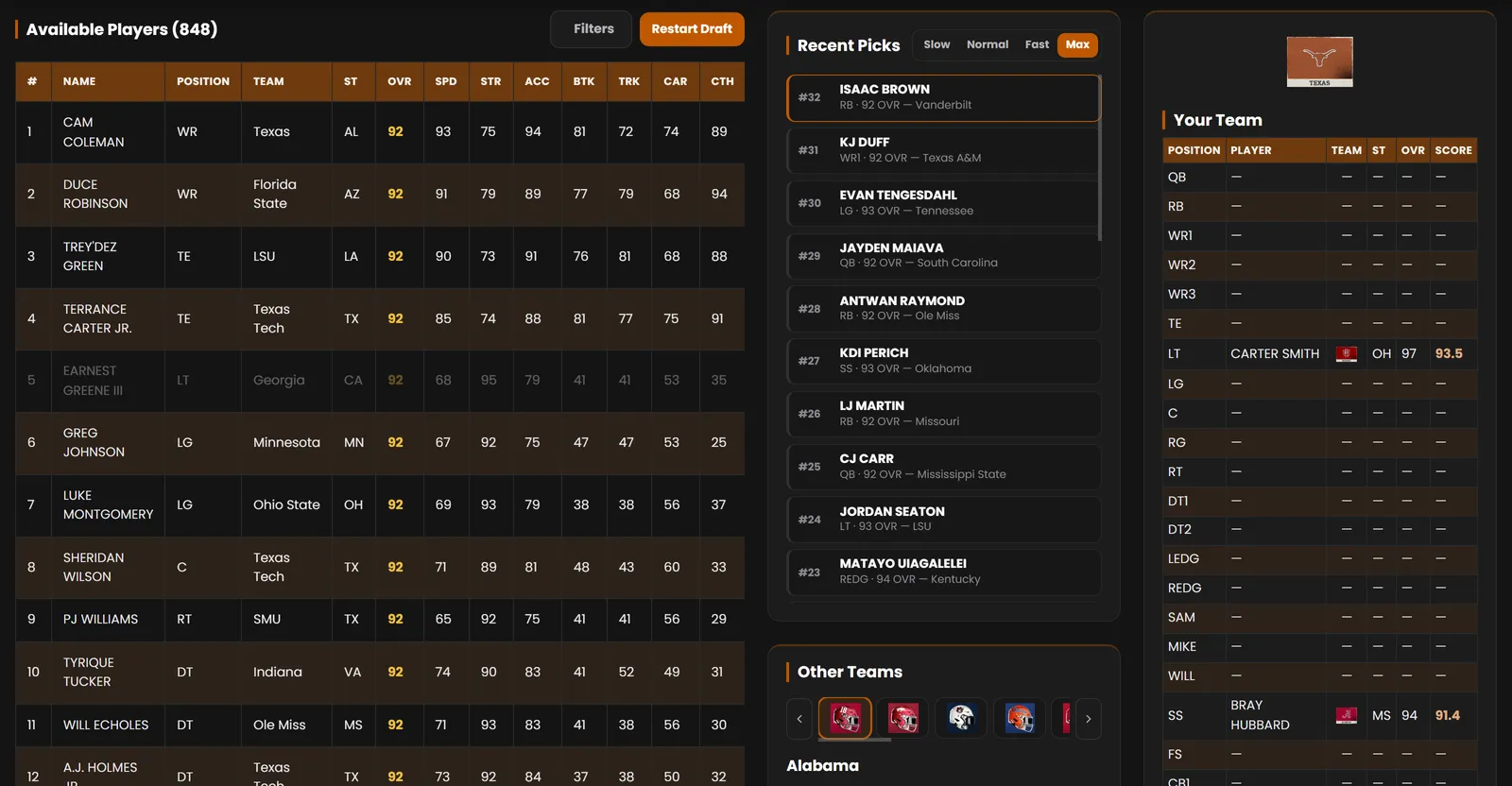The height and width of the screenshot is (786, 1512).
Task: Select Will Echoles from Ole Miss
Action: [380, 726]
